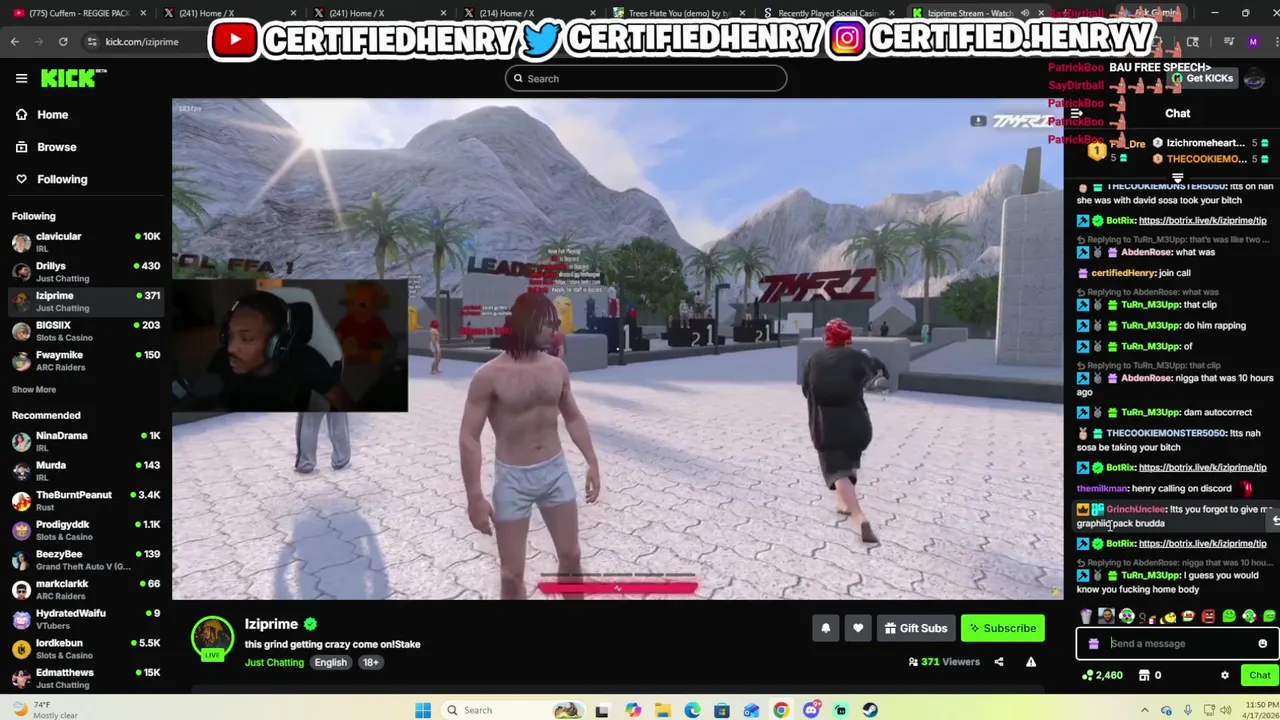
Task: Click into Send a message field
Action: pos(1176,644)
